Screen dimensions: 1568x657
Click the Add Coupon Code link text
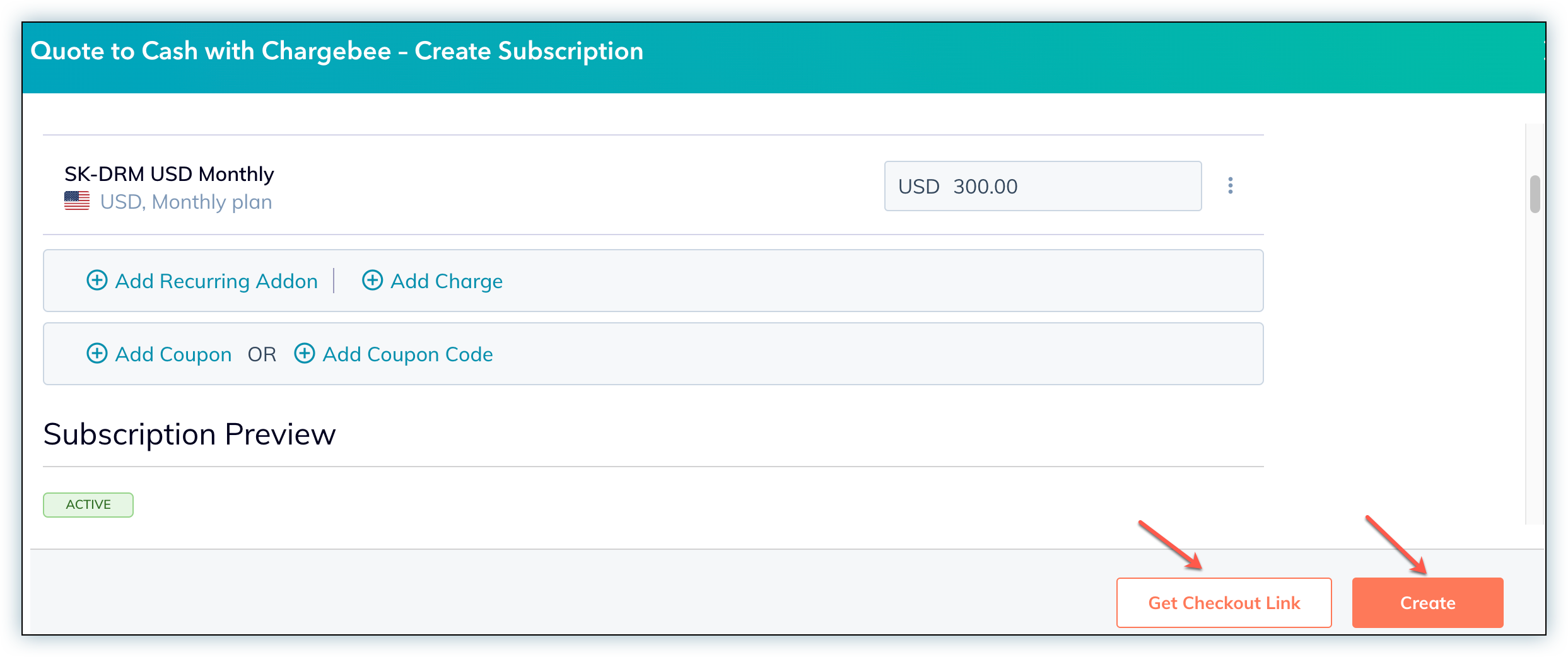coord(407,354)
